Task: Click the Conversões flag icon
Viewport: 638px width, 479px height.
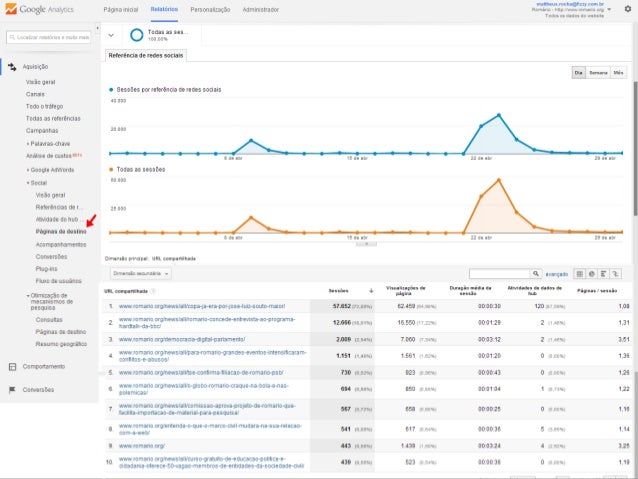Action: click(x=12, y=390)
